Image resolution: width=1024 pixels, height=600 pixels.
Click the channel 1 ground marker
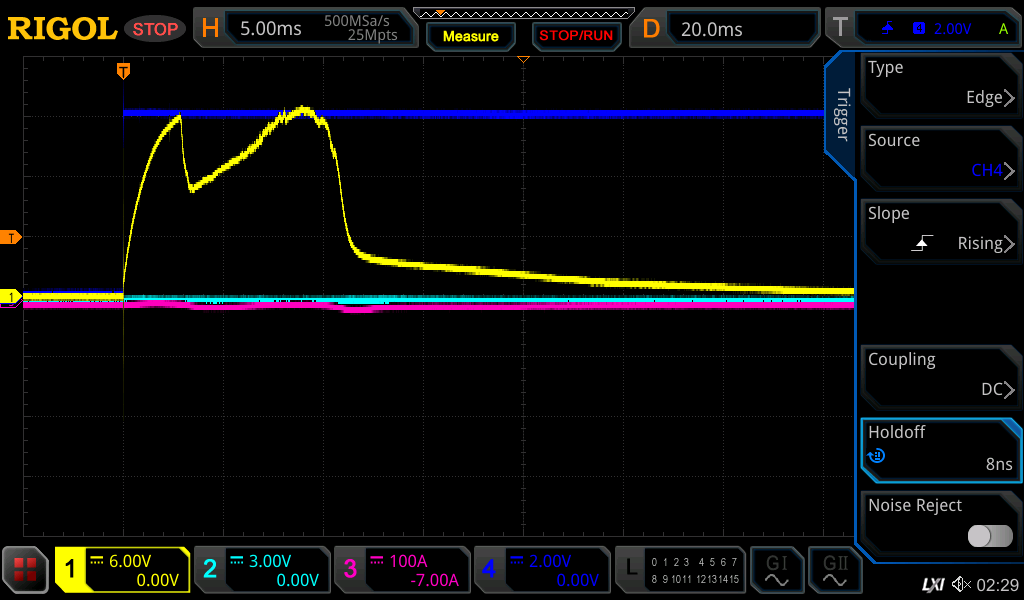pyautogui.click(x=12, y=297)
